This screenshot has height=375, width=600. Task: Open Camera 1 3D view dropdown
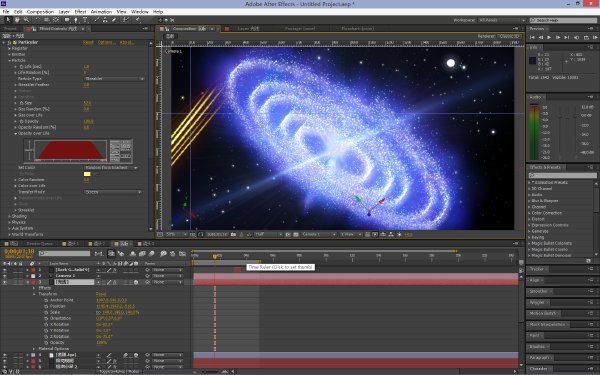(318, 234)
